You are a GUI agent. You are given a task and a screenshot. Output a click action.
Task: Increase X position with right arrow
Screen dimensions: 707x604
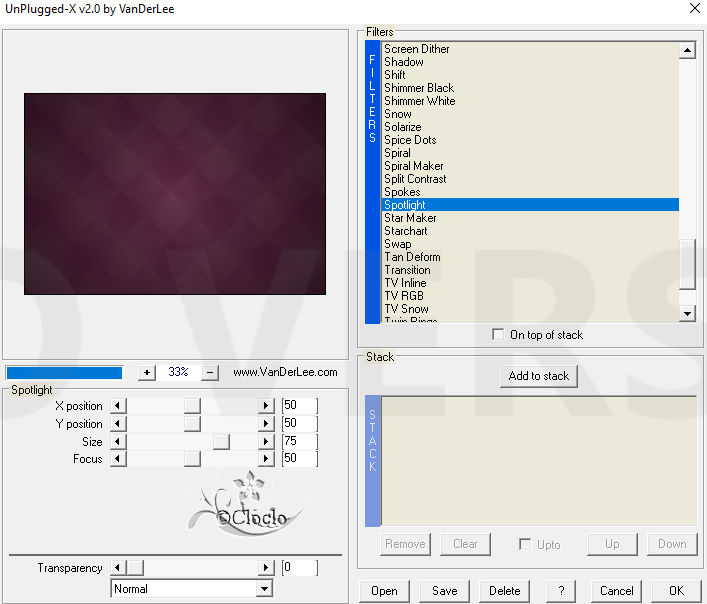[266, 406]
